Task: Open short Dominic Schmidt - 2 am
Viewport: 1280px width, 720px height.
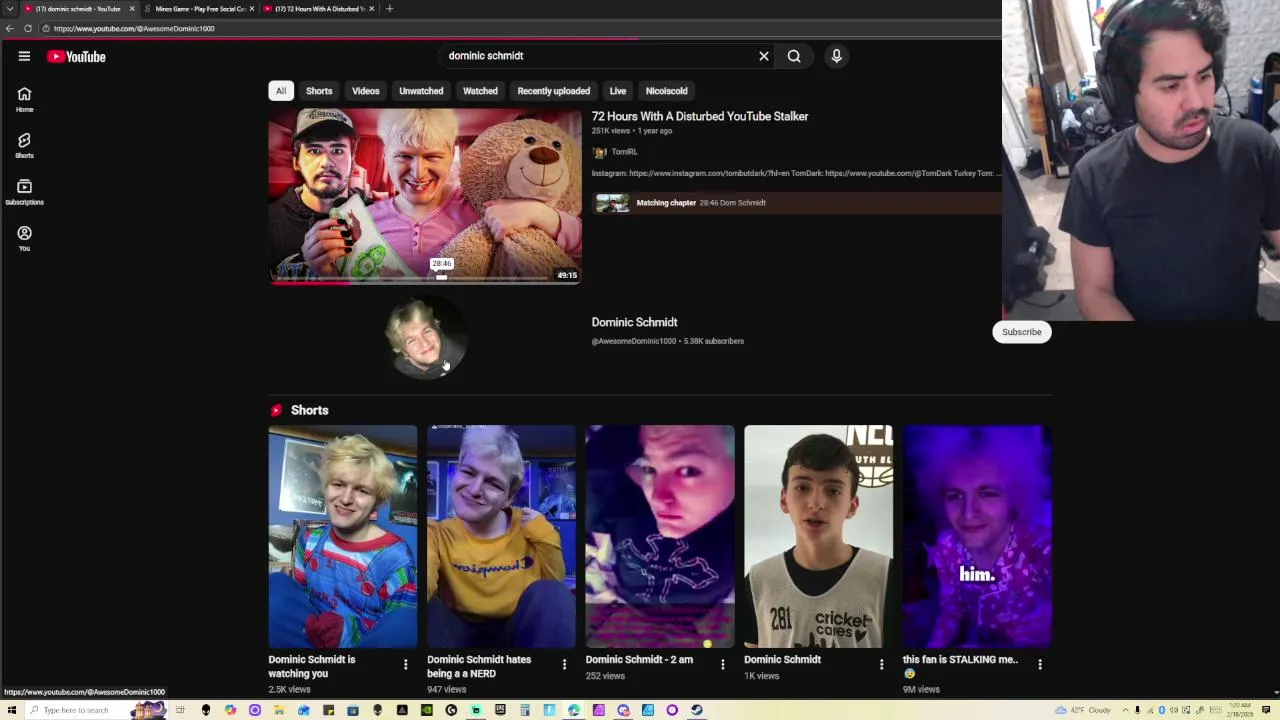Action: [660, 536]
